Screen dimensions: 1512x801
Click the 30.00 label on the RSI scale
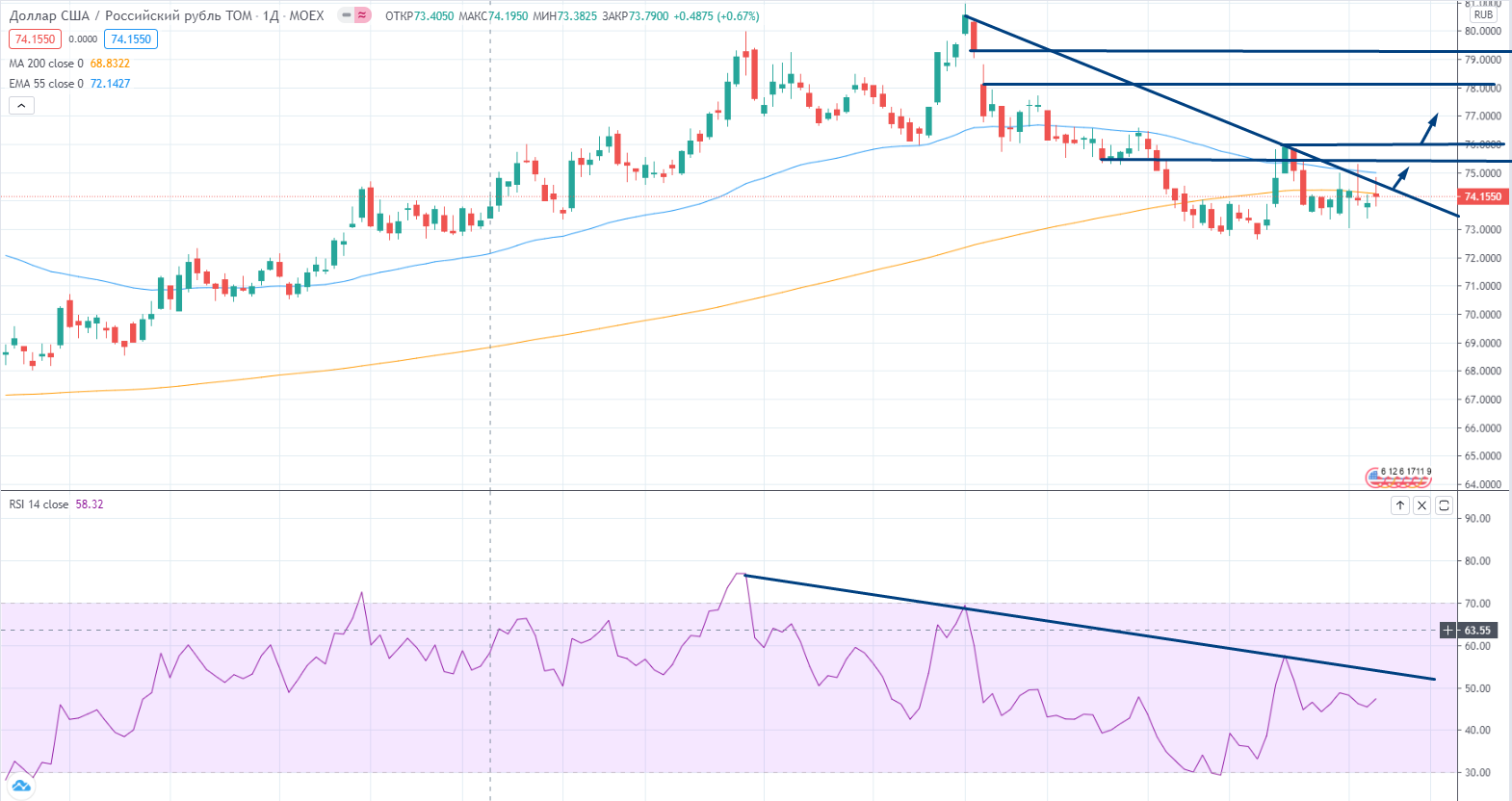[1477, 772]
